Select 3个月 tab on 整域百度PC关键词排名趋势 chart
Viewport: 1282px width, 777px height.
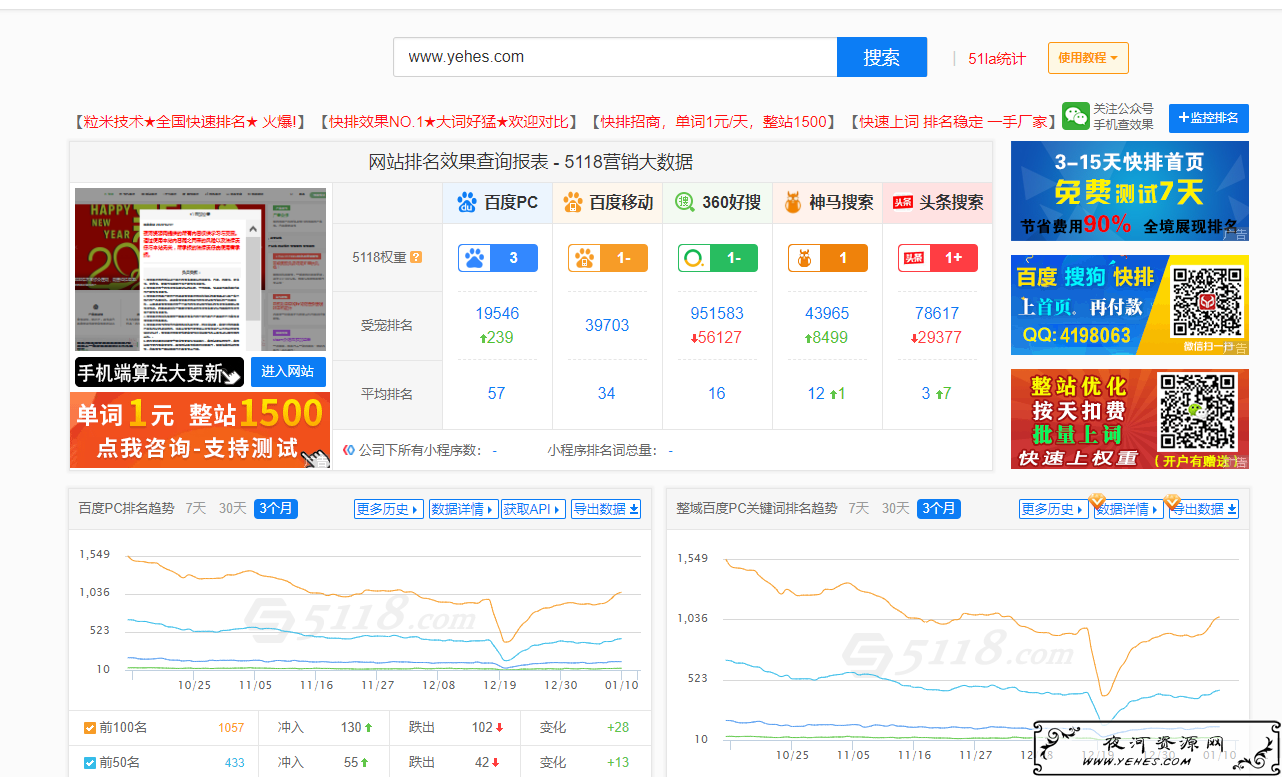click(x=939, y=508)
